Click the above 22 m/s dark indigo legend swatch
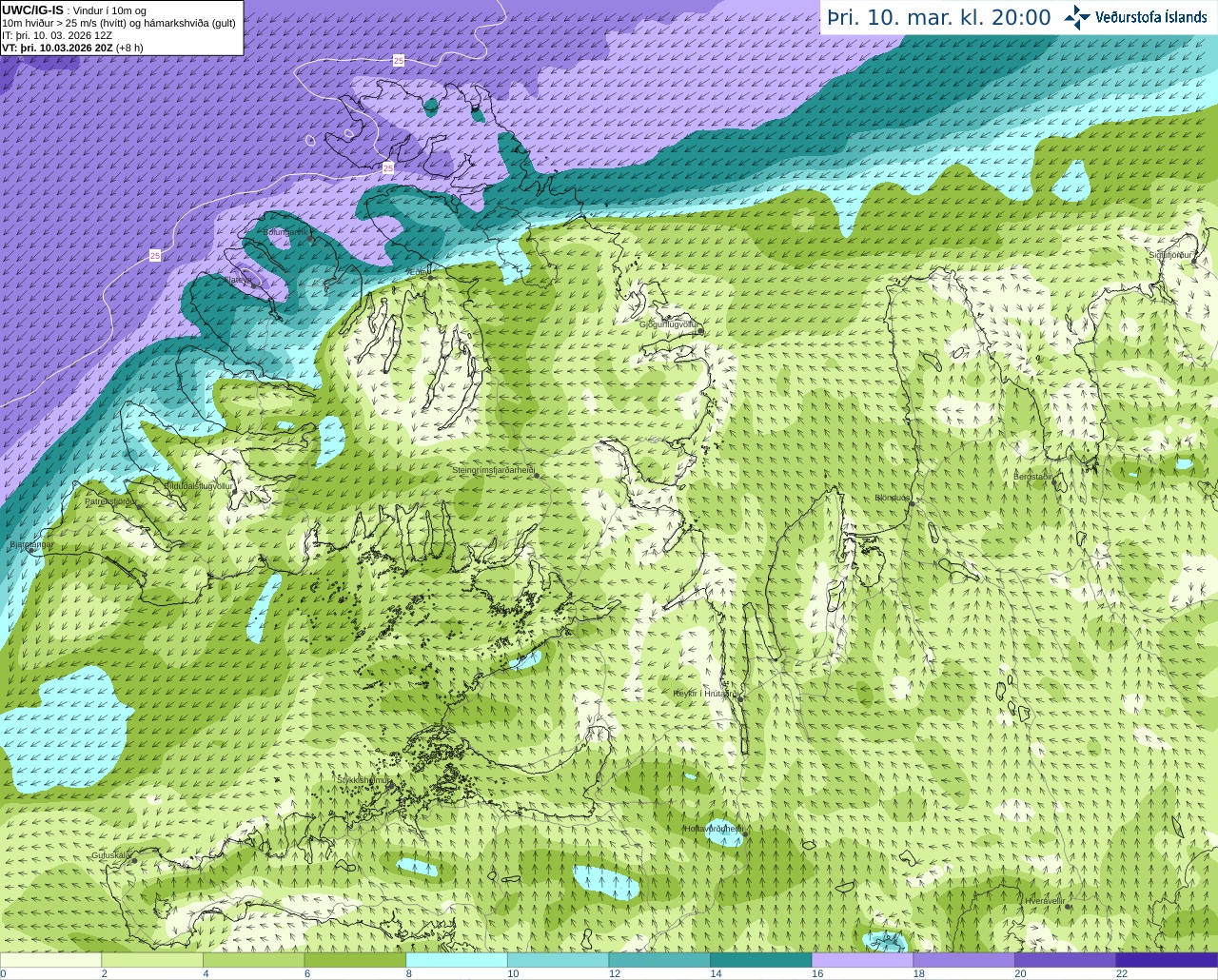The height and width of the screenshot is (980, 1218). [x=1167, y=960]
